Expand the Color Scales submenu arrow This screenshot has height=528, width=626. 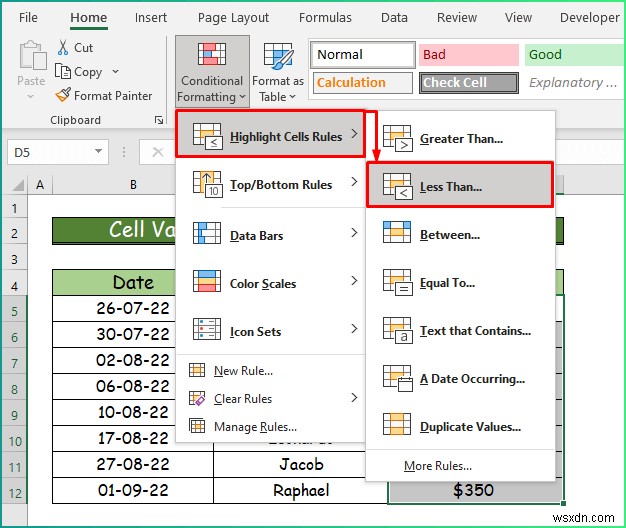point(354,281)
